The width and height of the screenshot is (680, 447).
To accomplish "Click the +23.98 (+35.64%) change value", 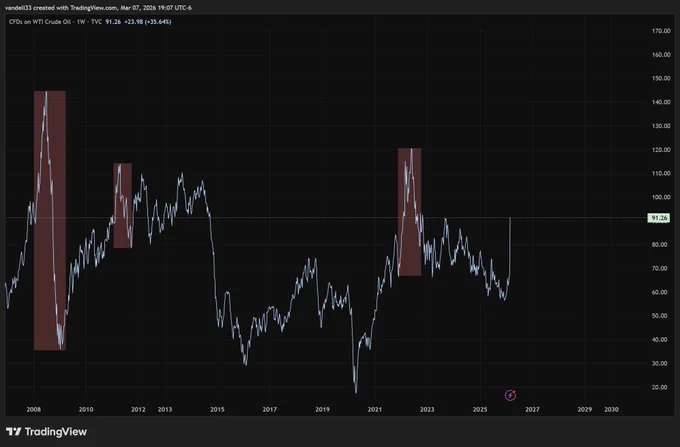I will coord(147,22).
